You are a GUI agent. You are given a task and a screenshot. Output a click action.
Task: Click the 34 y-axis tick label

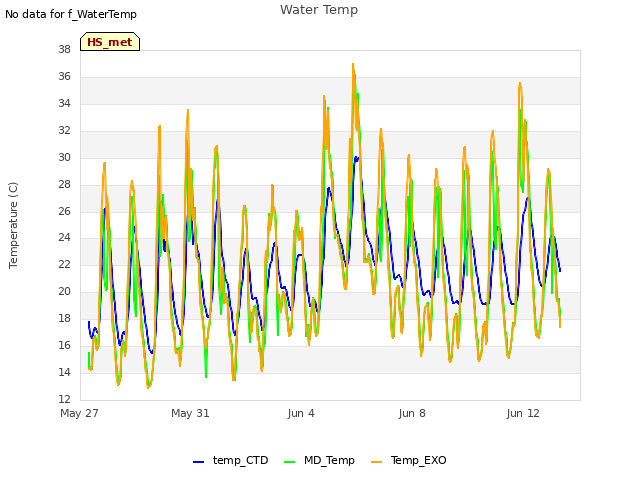[64, 103]
